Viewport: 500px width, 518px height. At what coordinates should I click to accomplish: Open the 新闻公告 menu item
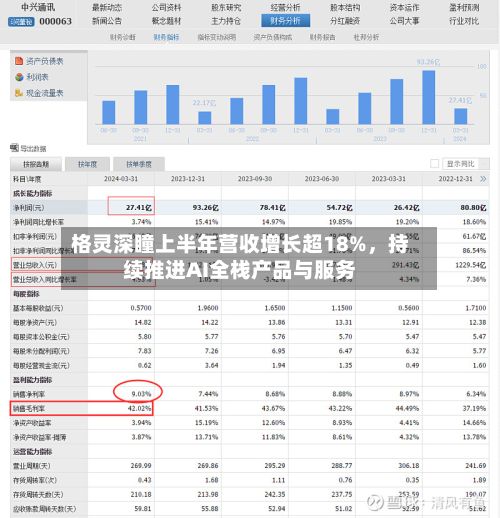[107, 21]
